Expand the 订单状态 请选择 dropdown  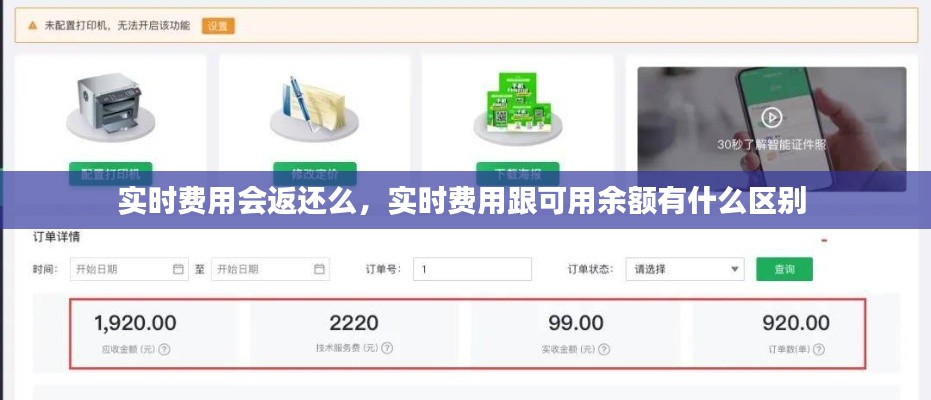coord(685,269)
